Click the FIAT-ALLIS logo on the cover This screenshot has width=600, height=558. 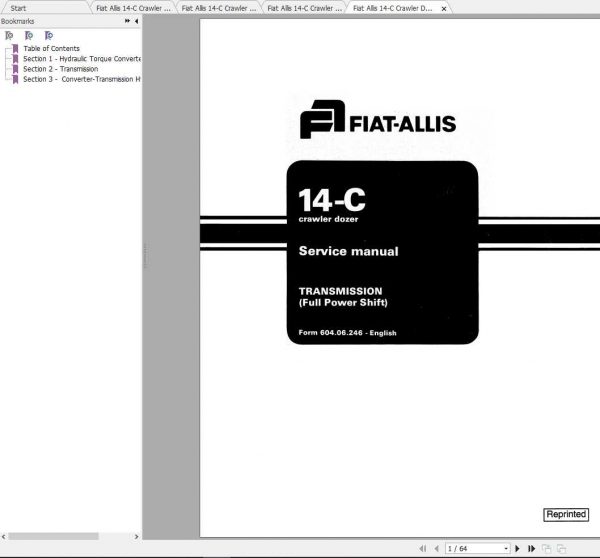click(x=378, y=119)
